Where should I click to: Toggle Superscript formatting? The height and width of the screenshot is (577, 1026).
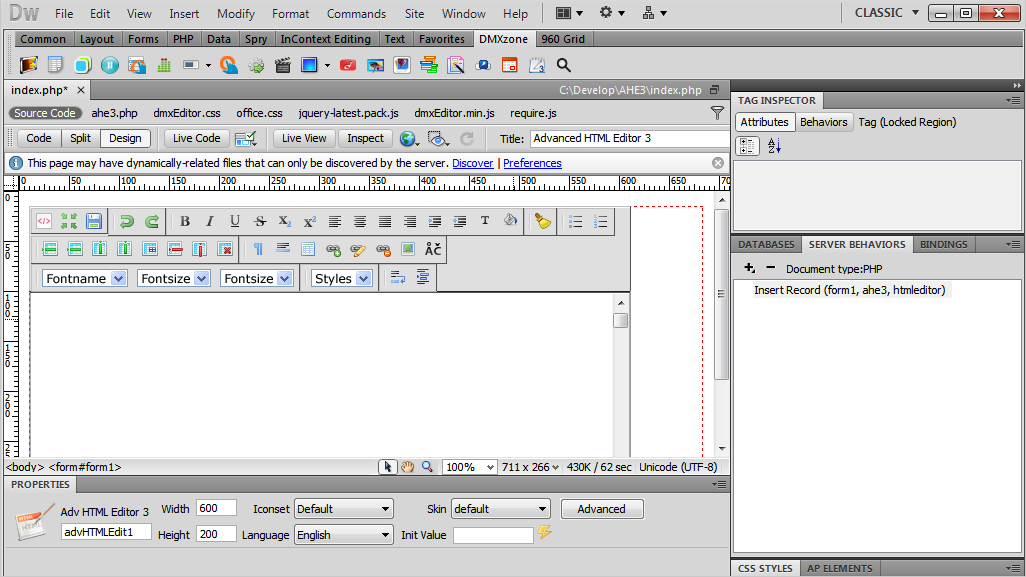pyautogui.click(x=310, y=222)
